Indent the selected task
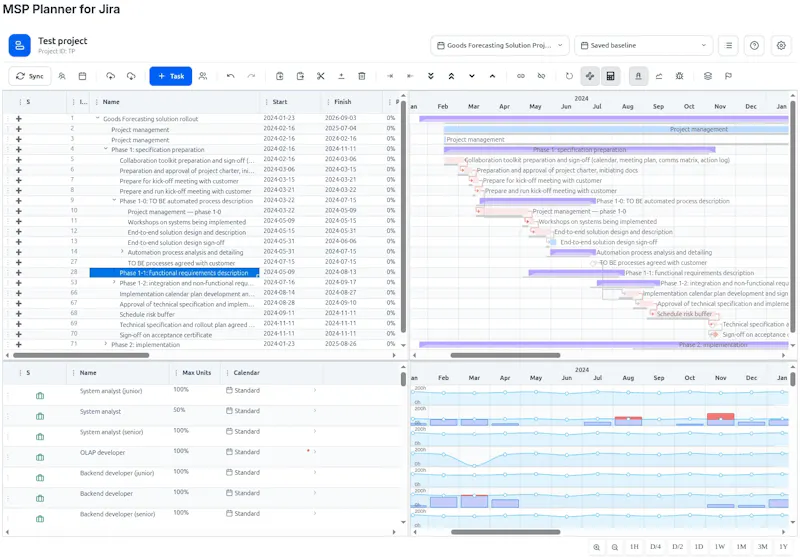The image size is (800, 558). 390,76
